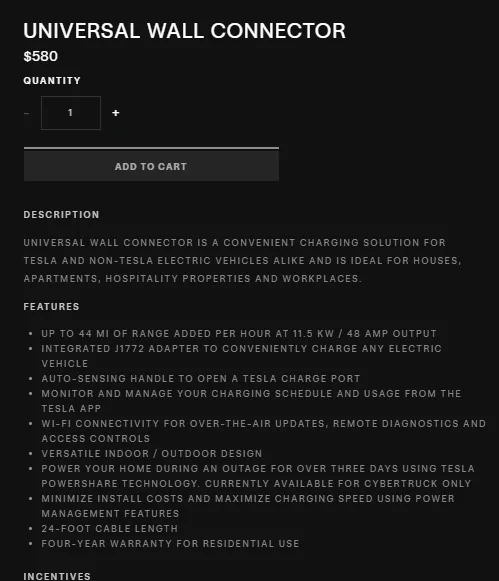This screenshot has width=499, height=581.
Task: Click the versatile indoor / outdoor design line
Action: (152, 454)
